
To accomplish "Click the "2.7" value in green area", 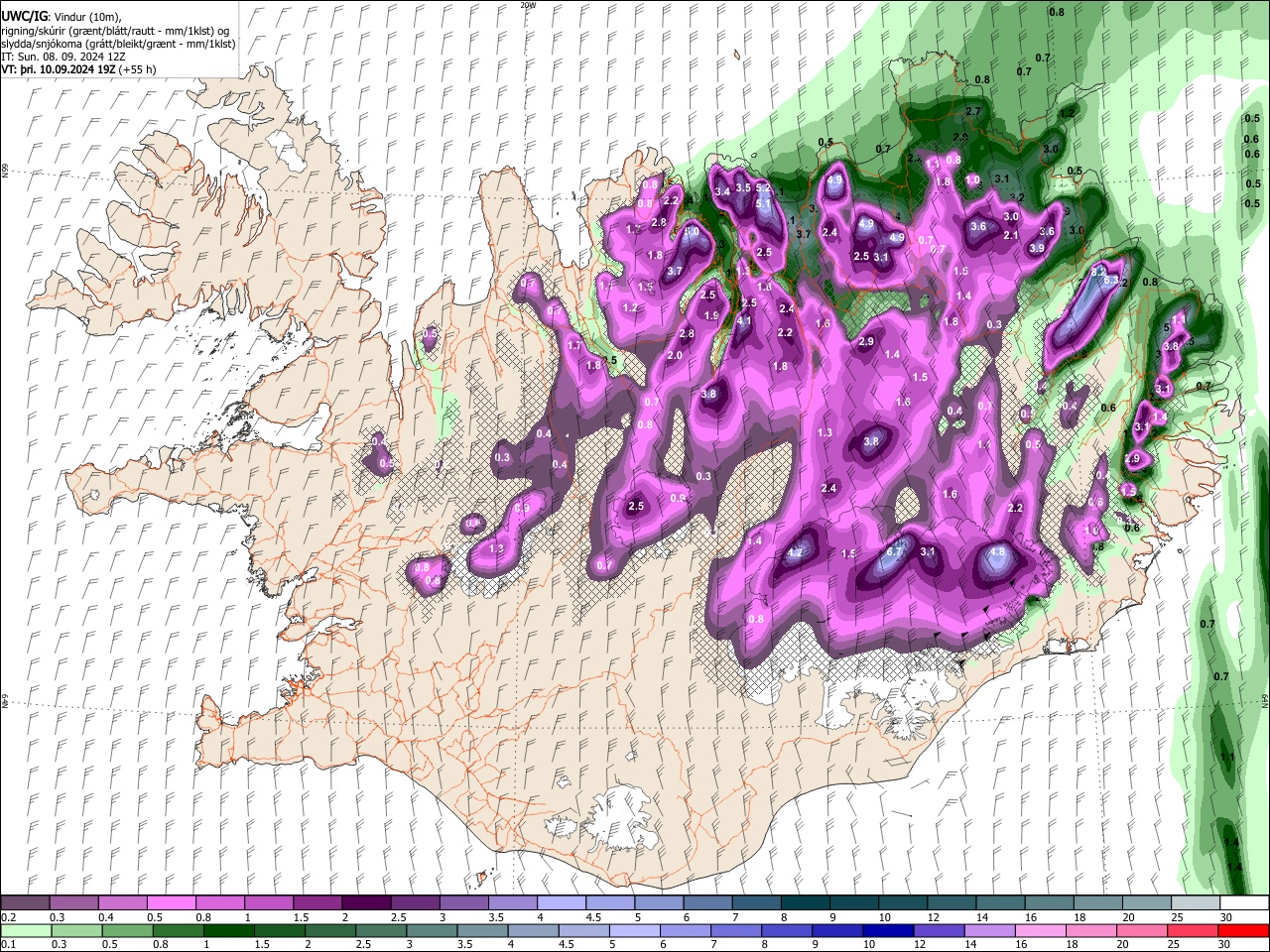I will click(x=972, y=112).
